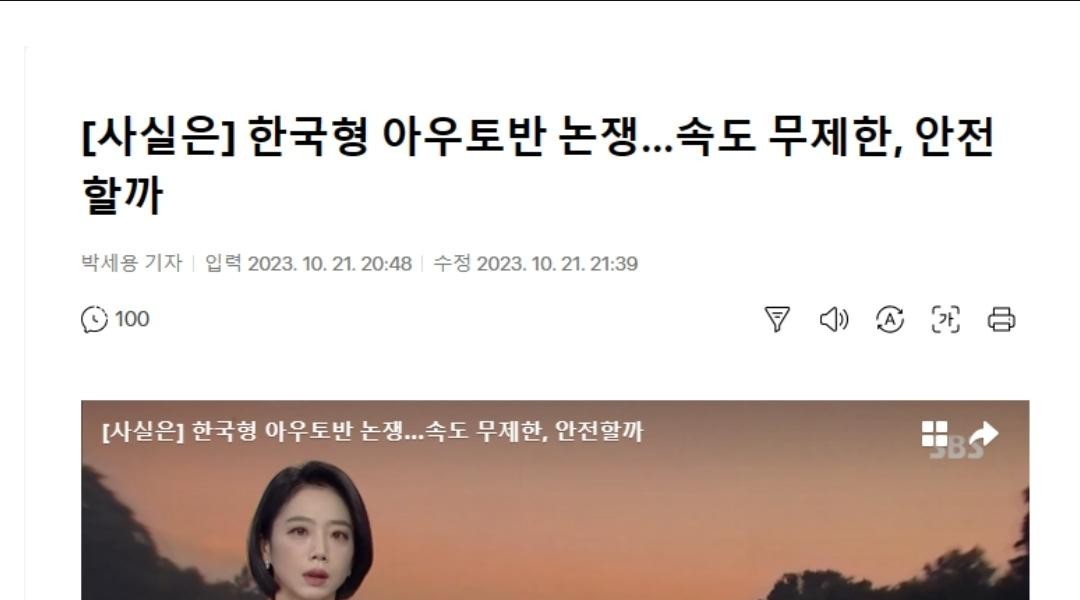Open reporter 박세용 기자 profile

tap(132, 262)
